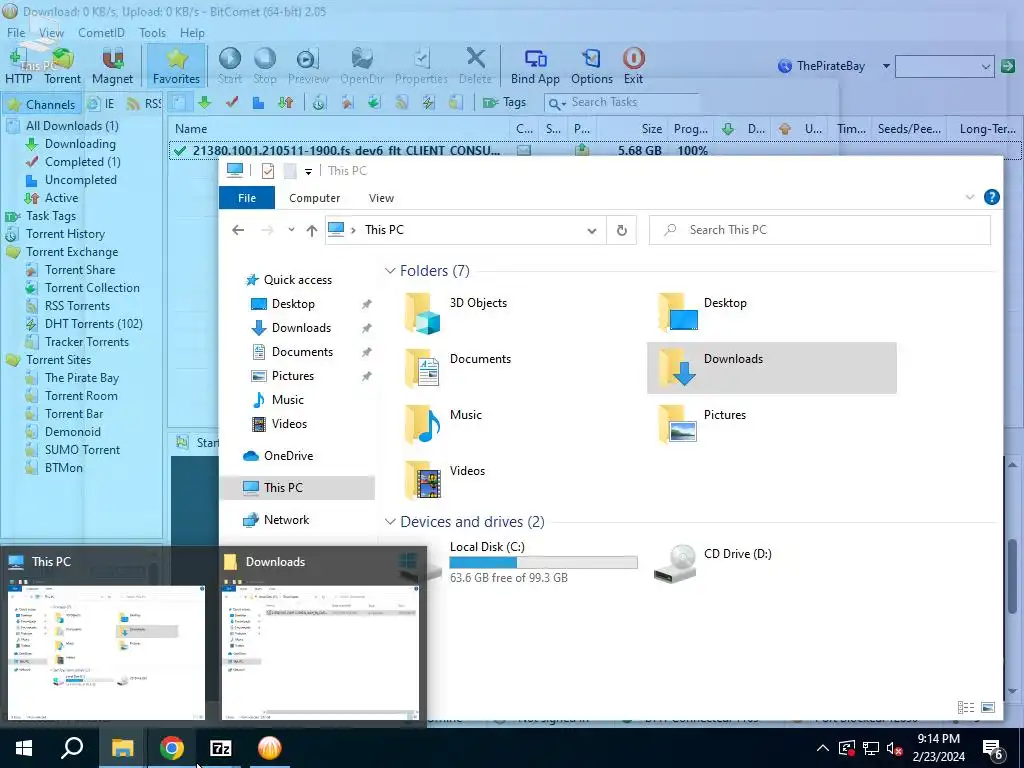Click the green down-arrow filter icon in task toolbar

pyautogui.click(x=205, y=103)
